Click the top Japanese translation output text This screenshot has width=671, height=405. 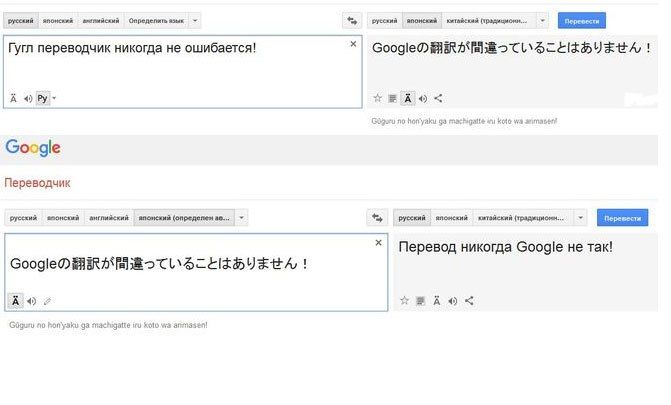coord(512,48)
